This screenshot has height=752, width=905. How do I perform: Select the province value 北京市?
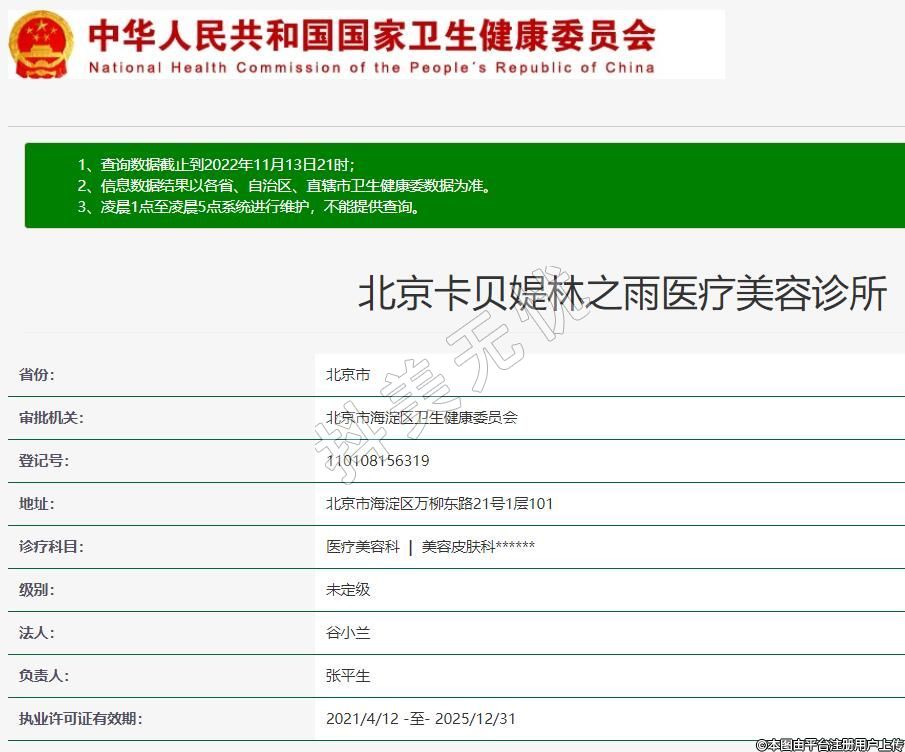pyautogui.click(x=348, y=375)
